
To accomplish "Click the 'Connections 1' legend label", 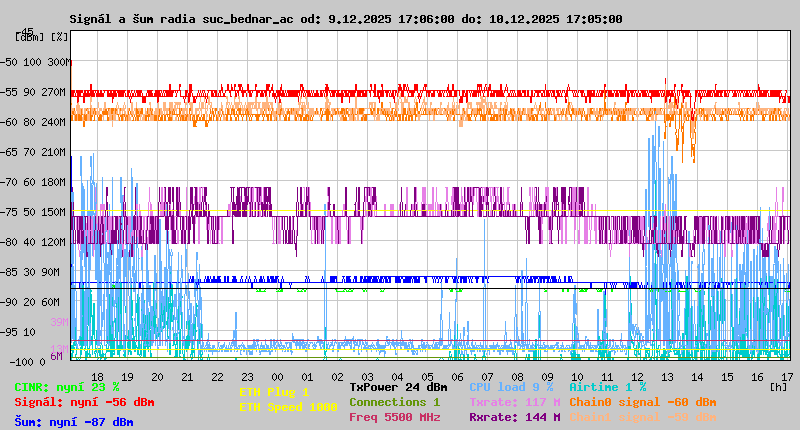I will 394,402.
